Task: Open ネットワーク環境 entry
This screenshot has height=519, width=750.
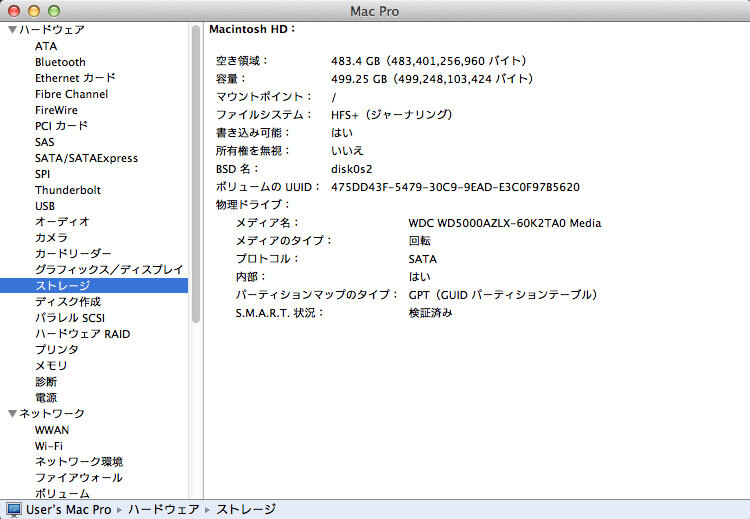Action: 79,462
